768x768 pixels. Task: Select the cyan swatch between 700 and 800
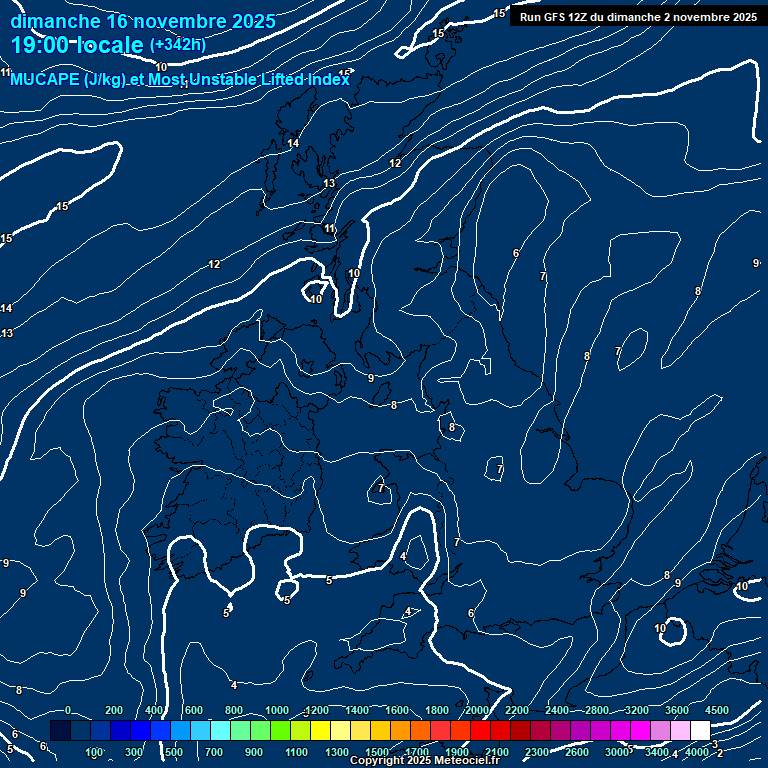(x=220, y=730)
